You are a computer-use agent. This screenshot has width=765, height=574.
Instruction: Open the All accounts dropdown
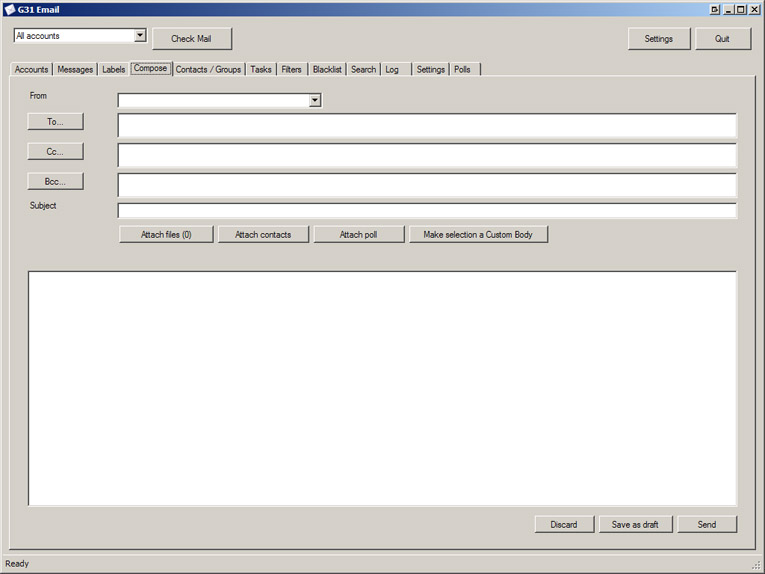point(140,36)
